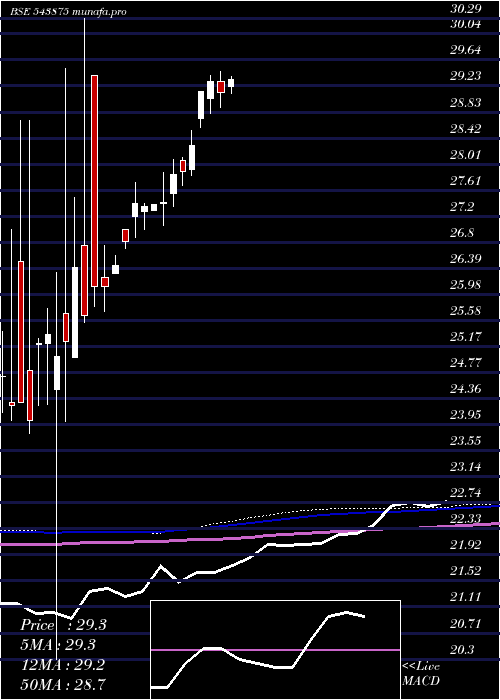Click the 21.92 price axis label
The height and width of the screenshot is (700, 500).
coord(465,545)
